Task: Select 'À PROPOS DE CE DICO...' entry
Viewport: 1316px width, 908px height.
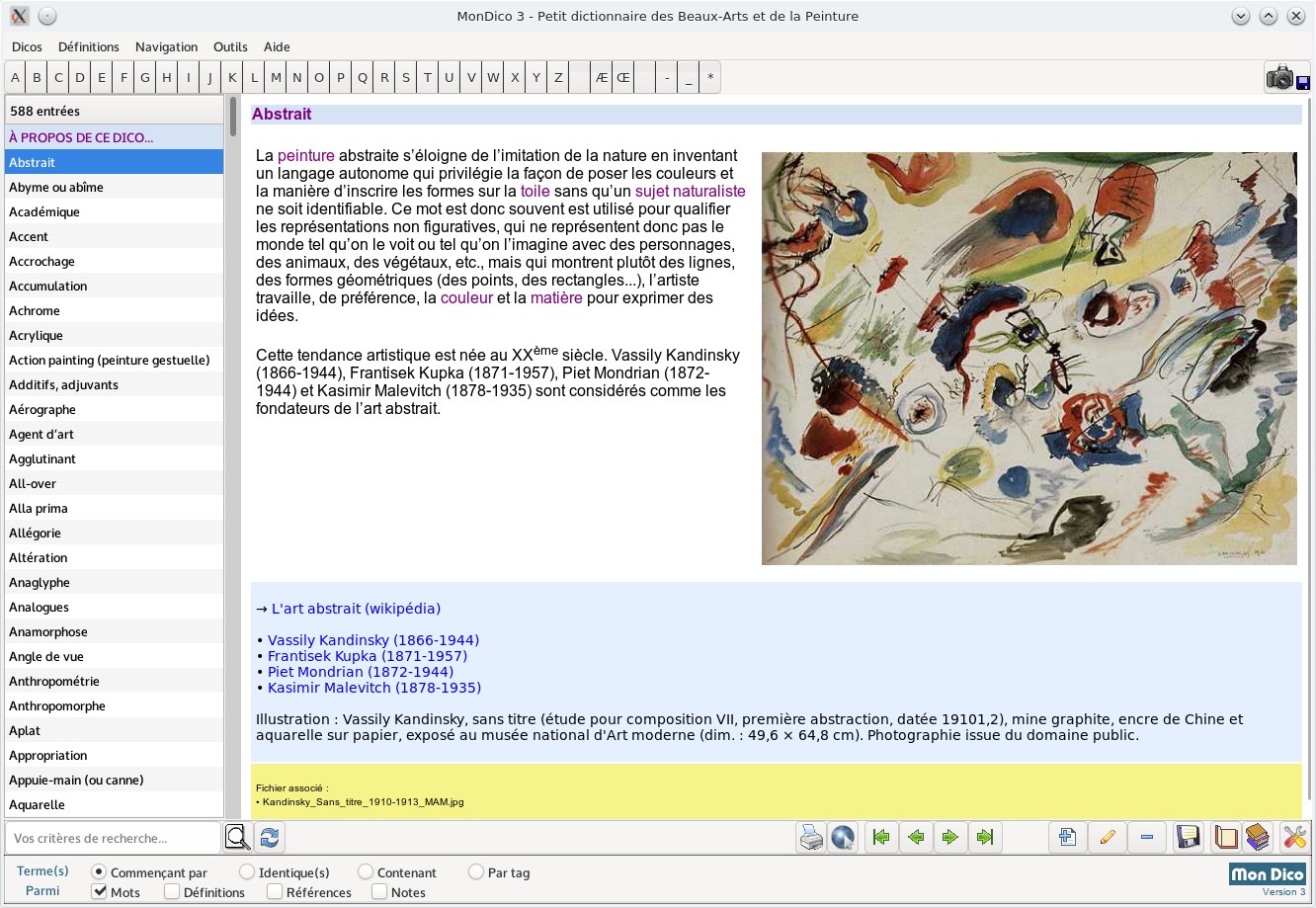Action: tap(115, 137)
